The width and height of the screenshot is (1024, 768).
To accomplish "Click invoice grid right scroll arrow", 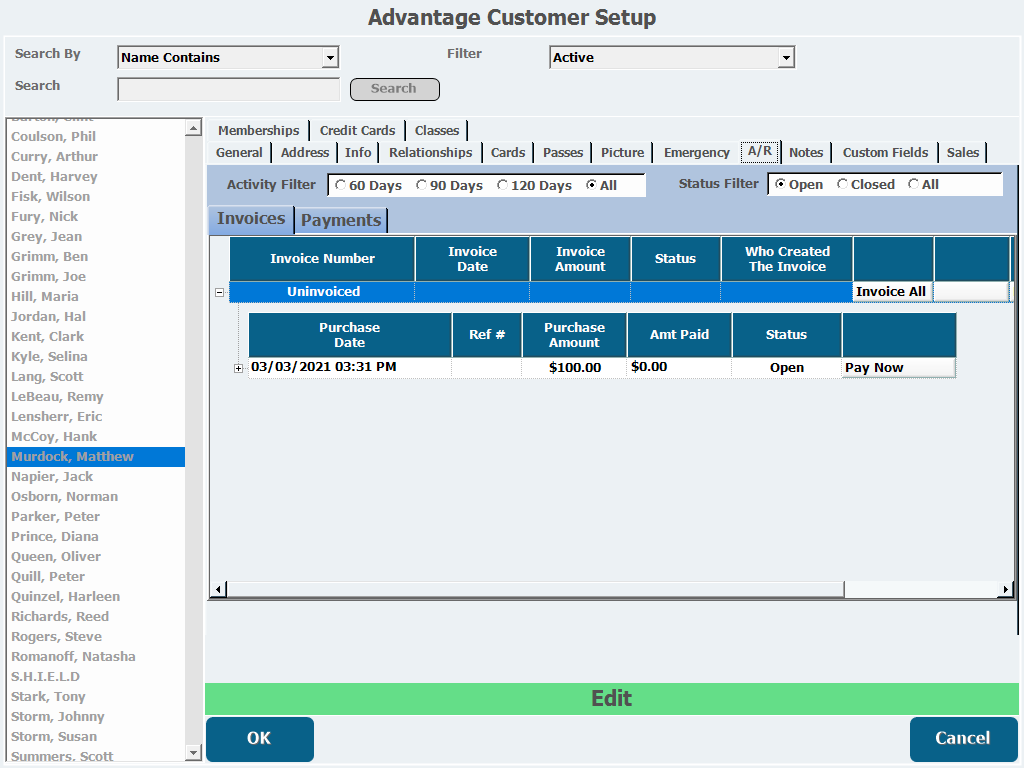I will coord(1006,590).
